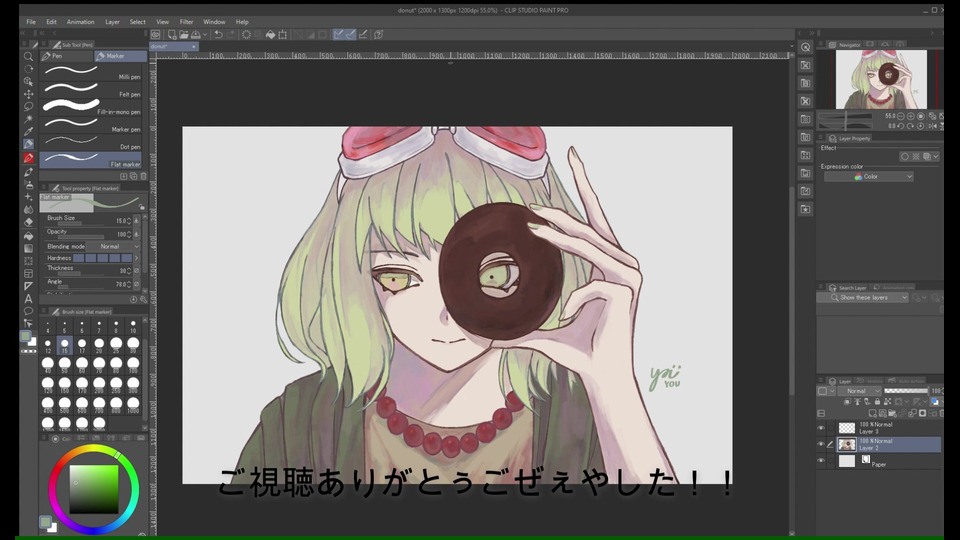Click the Fill icon in command bar
This screenshot has width=960, height=540.
[270, 35]
